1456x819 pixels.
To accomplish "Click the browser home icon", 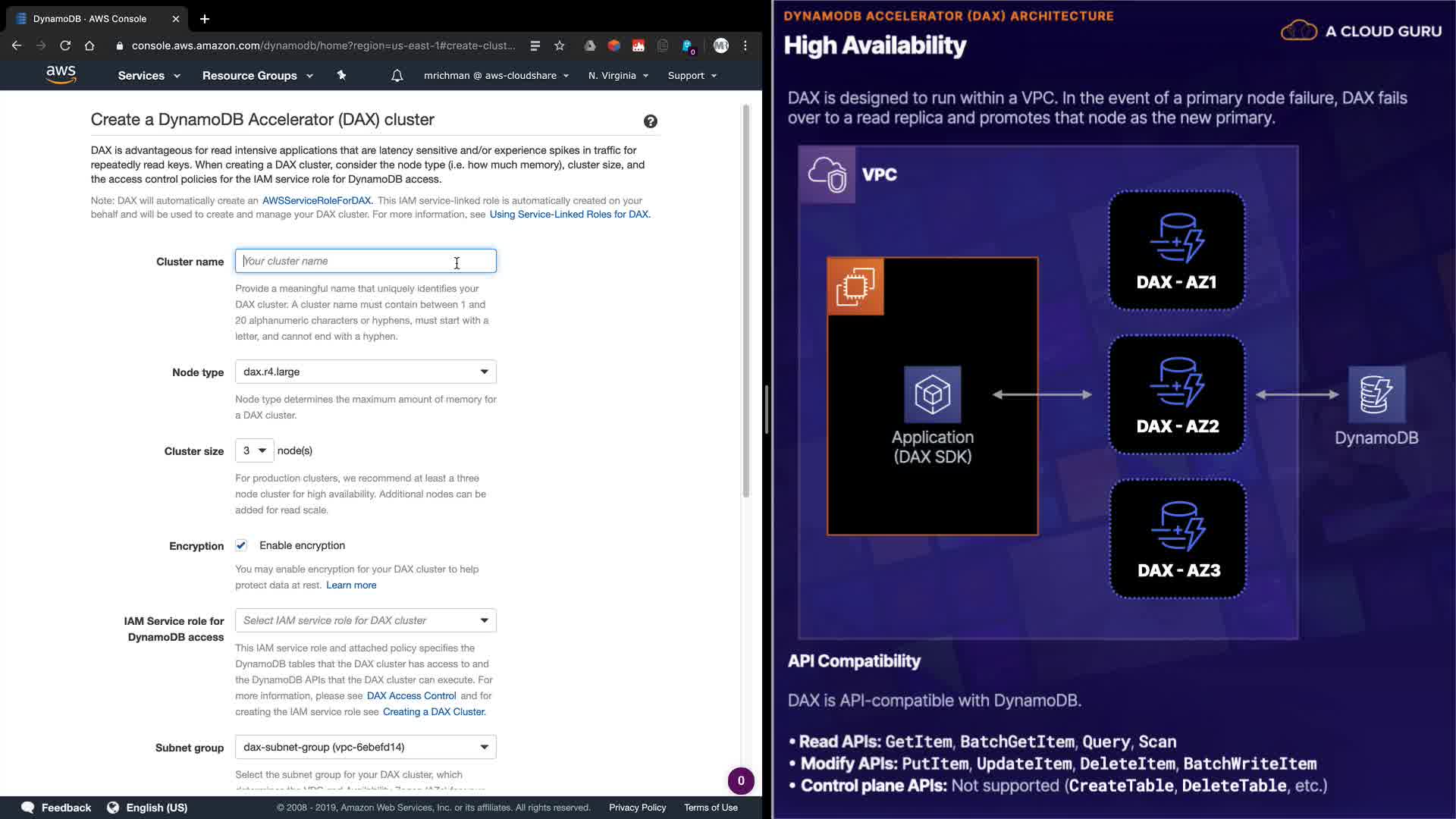I will (x=89, y=45).
